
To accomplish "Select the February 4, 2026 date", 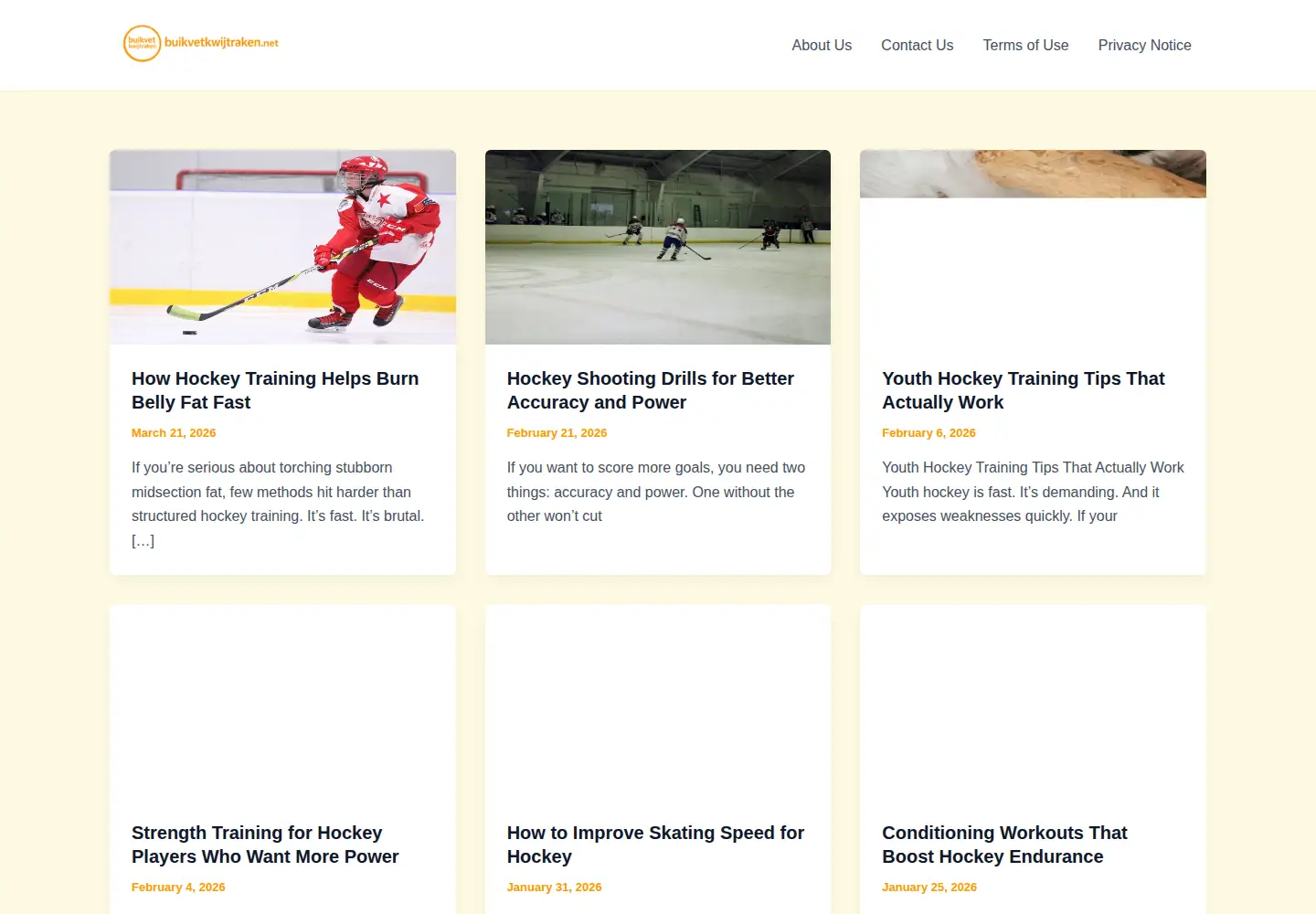I will pyautogui.click(x=178, y=887).
